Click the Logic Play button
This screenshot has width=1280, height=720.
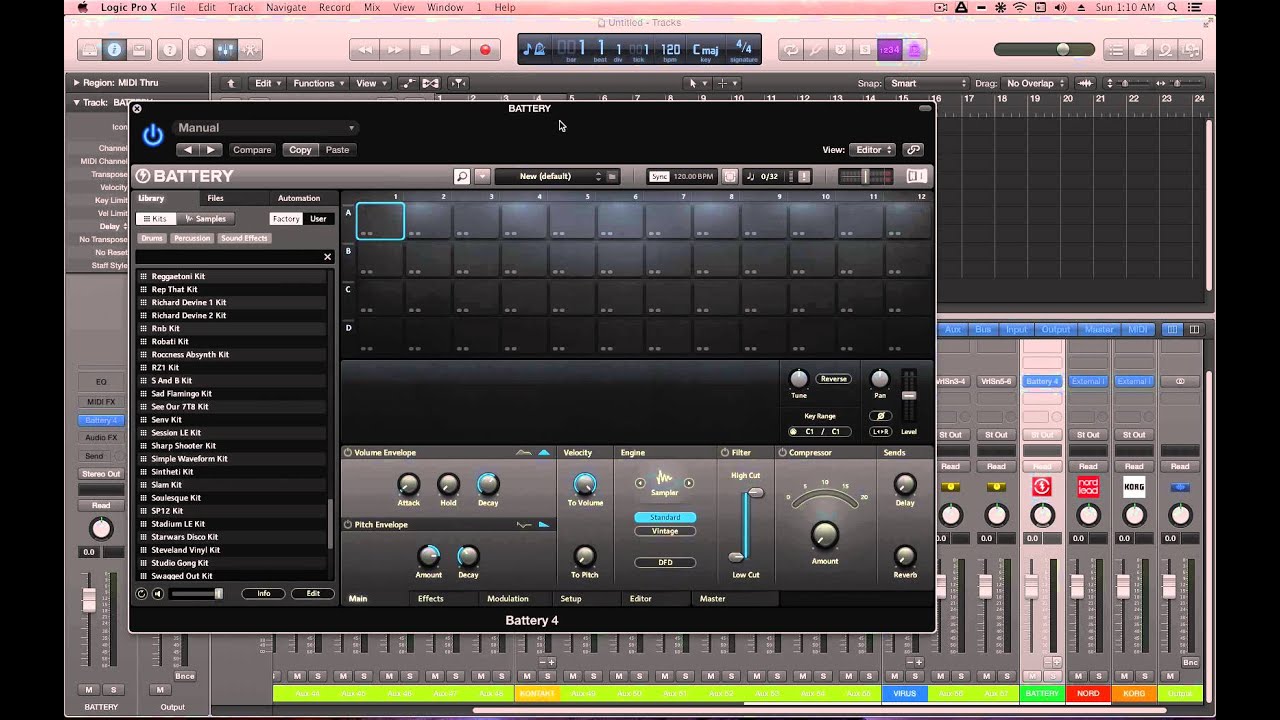click(x=455, y=50)
